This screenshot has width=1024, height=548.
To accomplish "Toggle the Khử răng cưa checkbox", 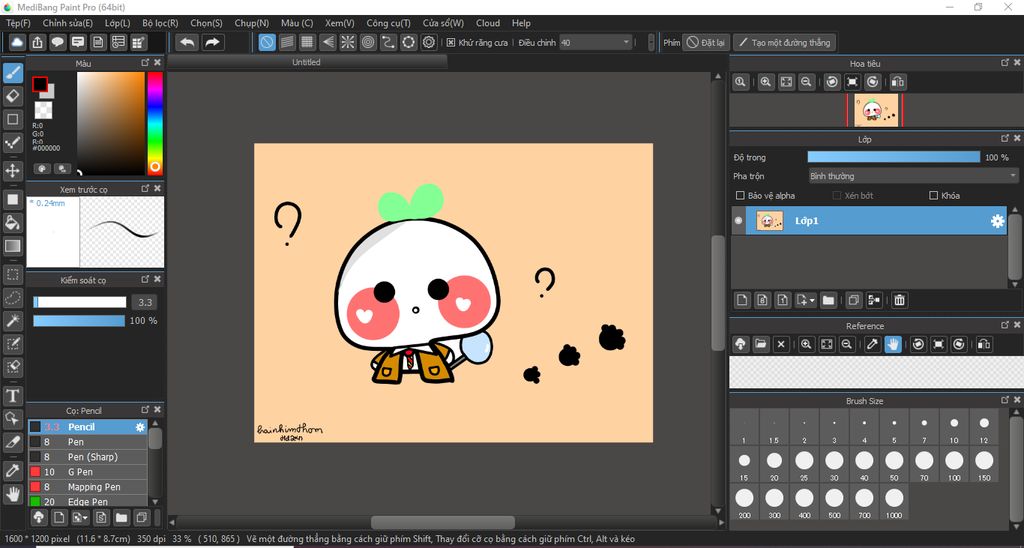I will coord(451,43).
